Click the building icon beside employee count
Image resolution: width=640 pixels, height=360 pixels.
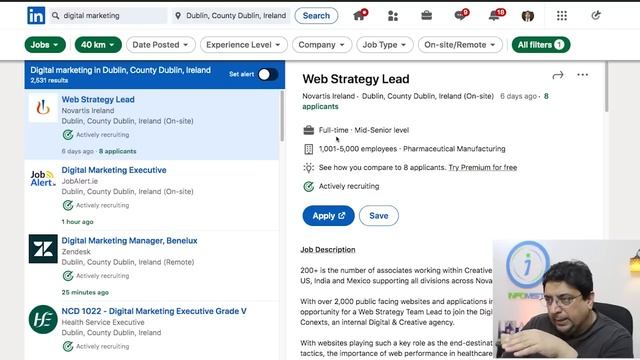pyautogui.click(x=309, y=149)
